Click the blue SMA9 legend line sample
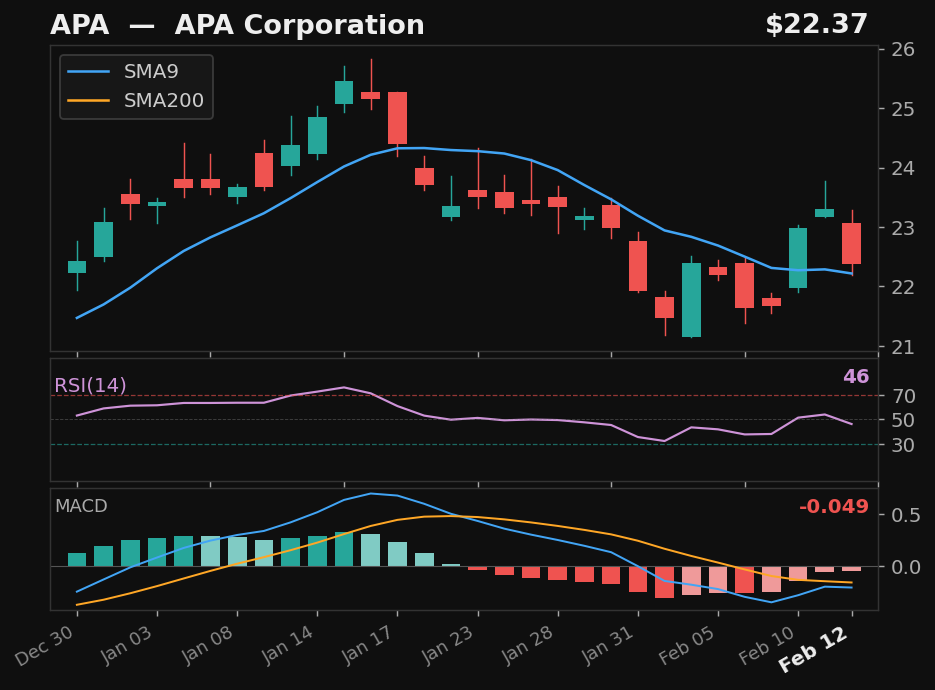Viewport: 935px width, 690px height. 89,72
